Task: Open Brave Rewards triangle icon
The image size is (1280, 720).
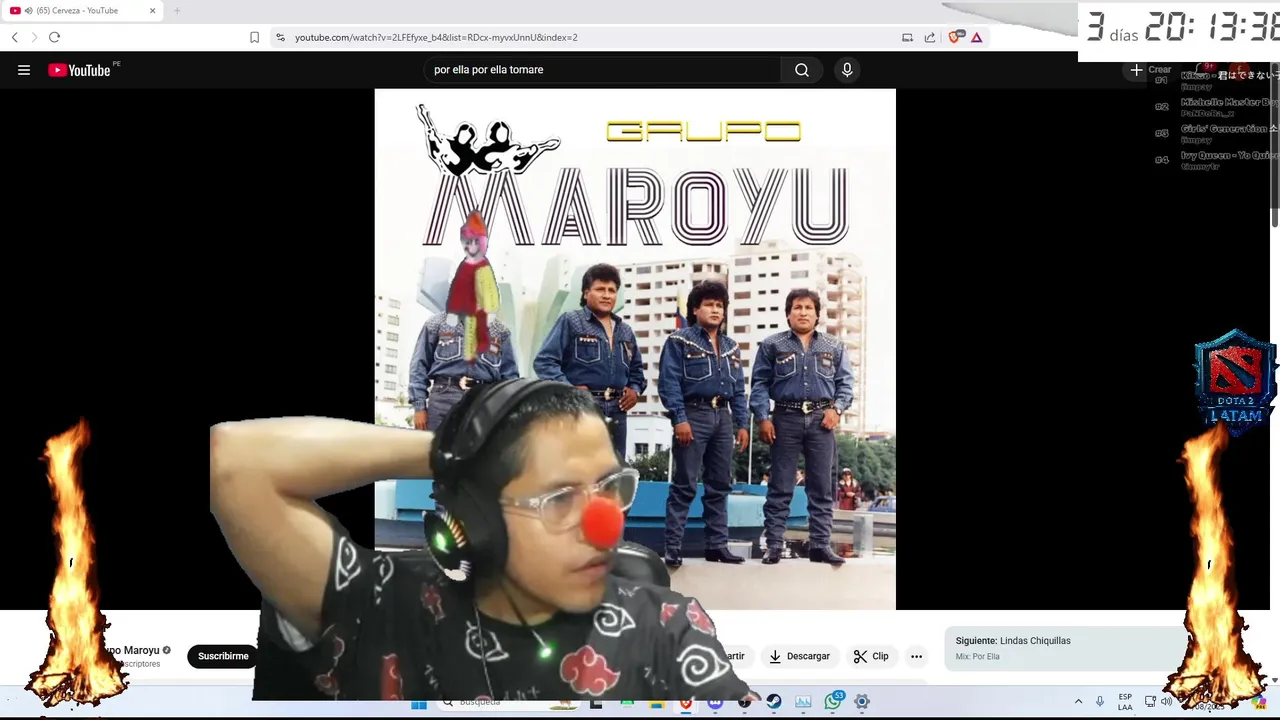Action: pos(977,37)
